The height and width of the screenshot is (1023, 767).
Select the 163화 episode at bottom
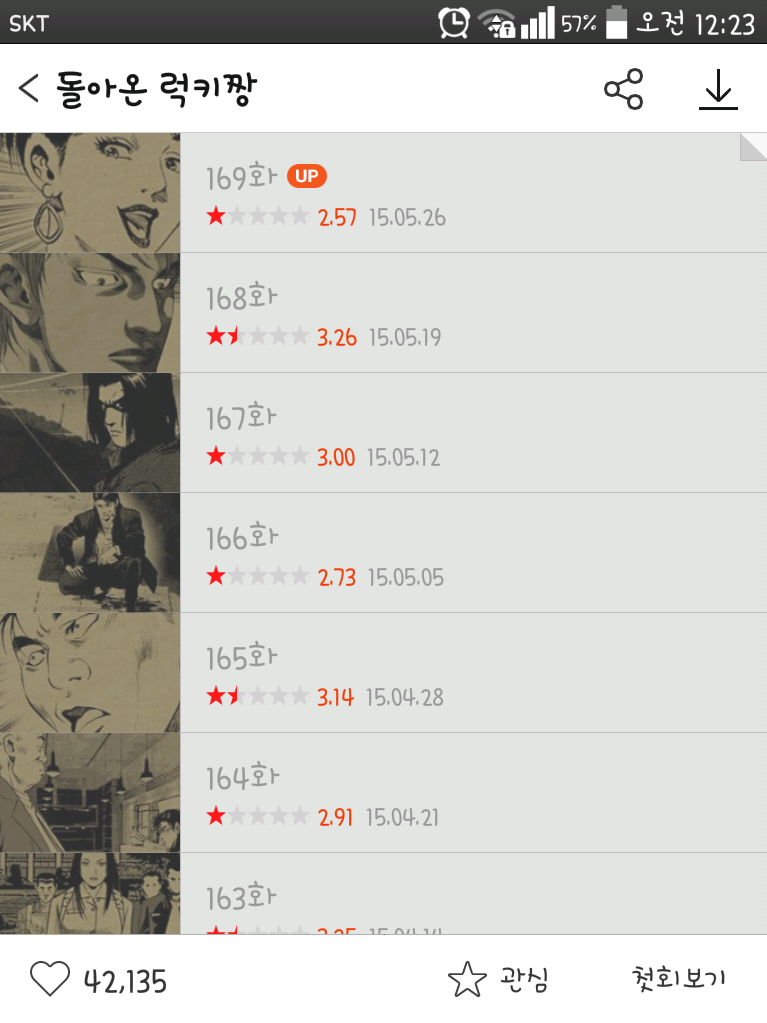click(x=384, y=894)
